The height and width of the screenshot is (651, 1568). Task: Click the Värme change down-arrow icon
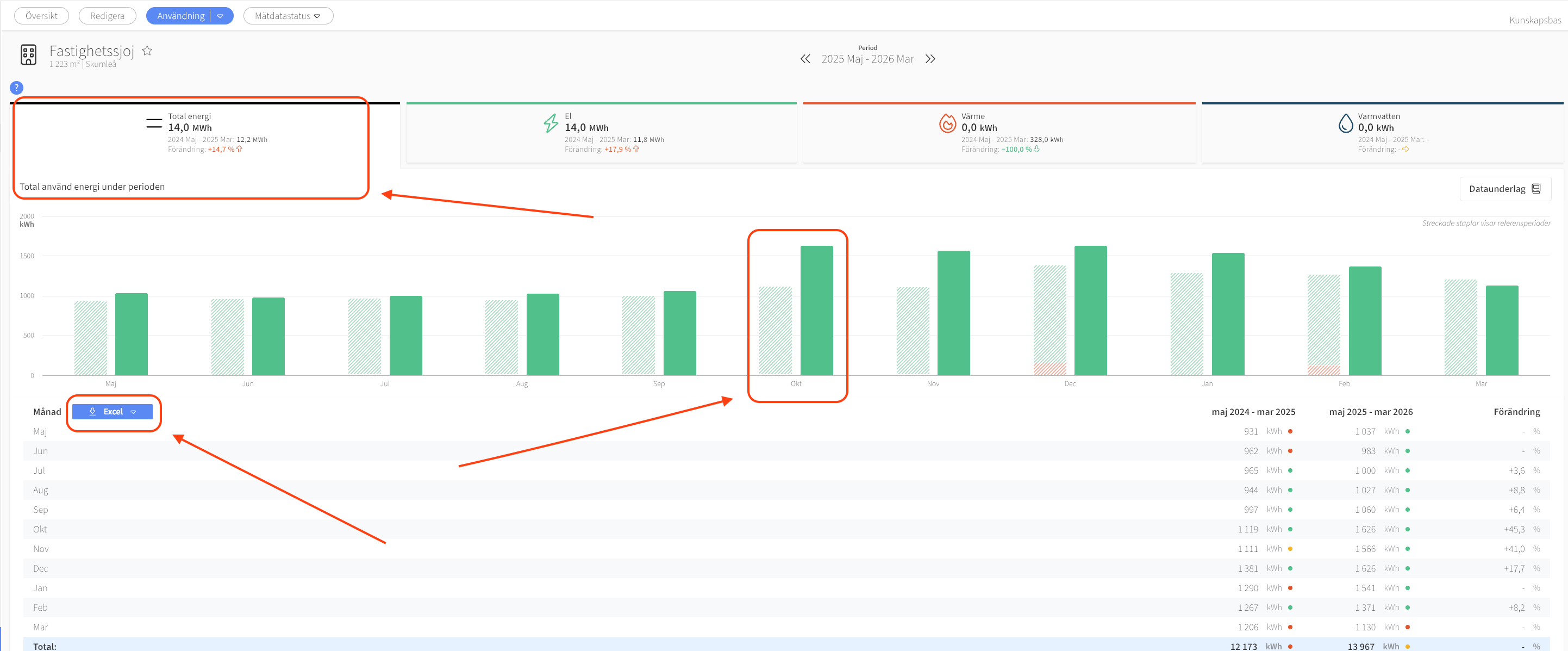coord(1036,149)
